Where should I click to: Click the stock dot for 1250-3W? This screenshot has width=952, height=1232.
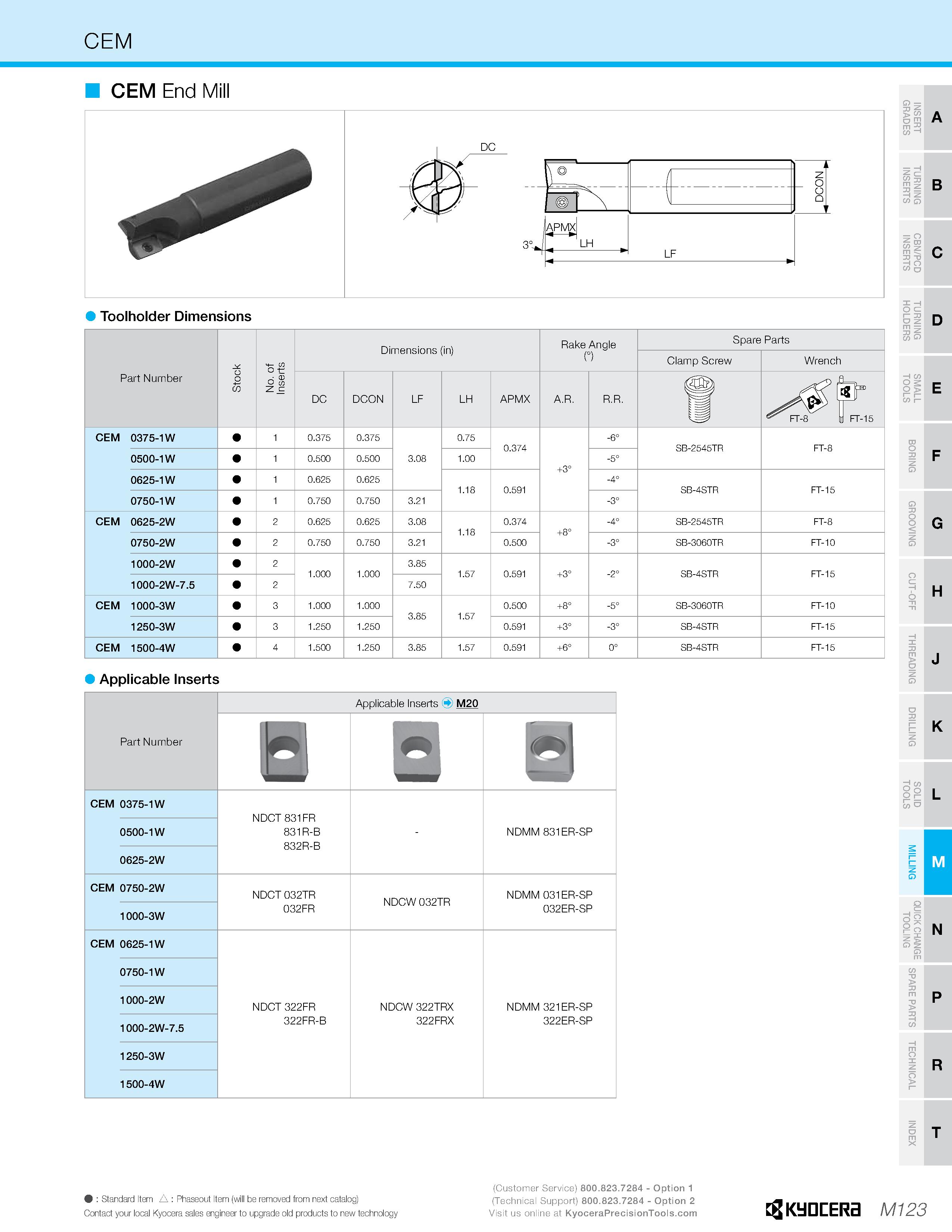pos(237,626)
